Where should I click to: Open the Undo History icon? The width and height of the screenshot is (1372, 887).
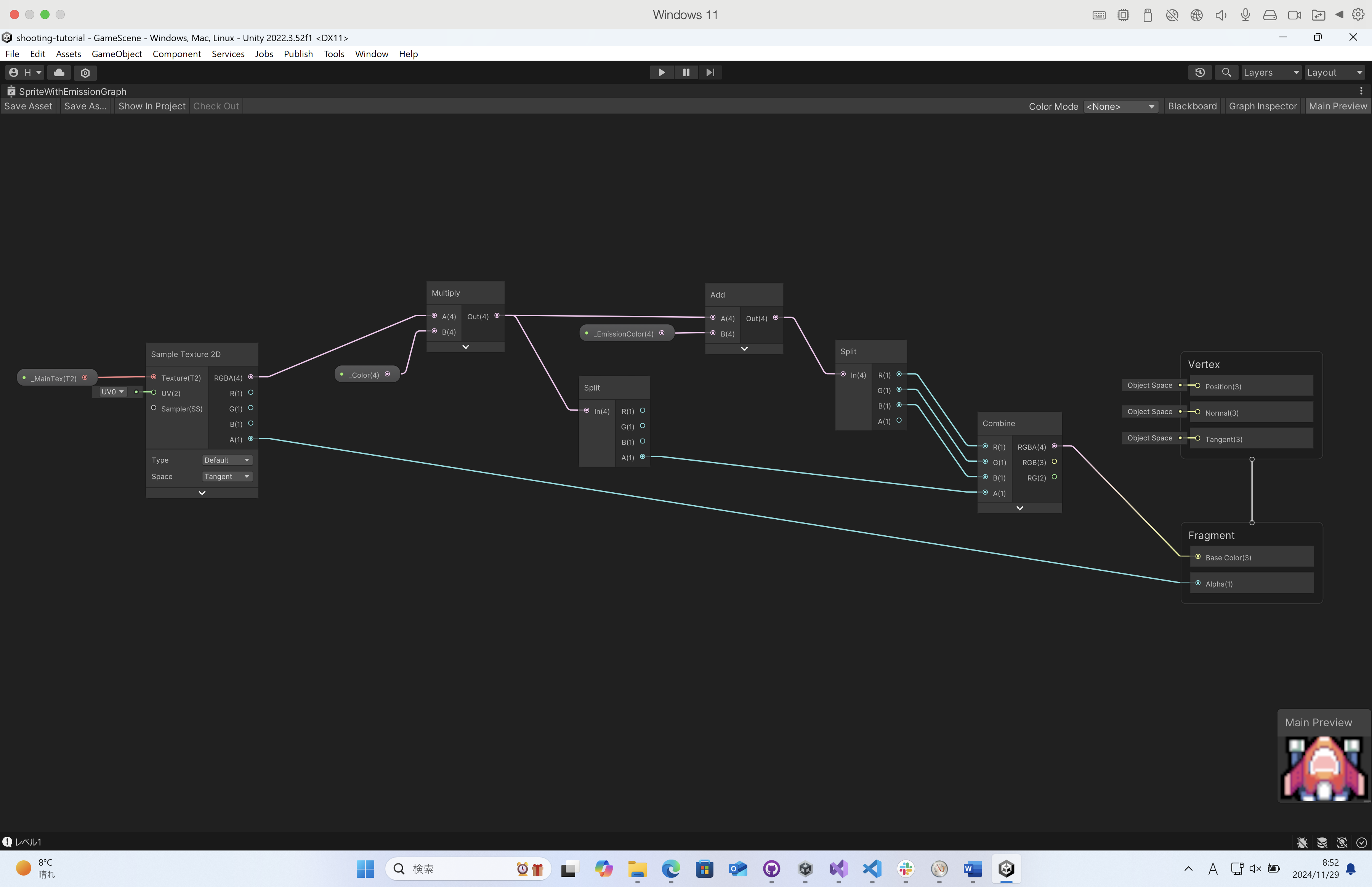[x=1200, y=72]
